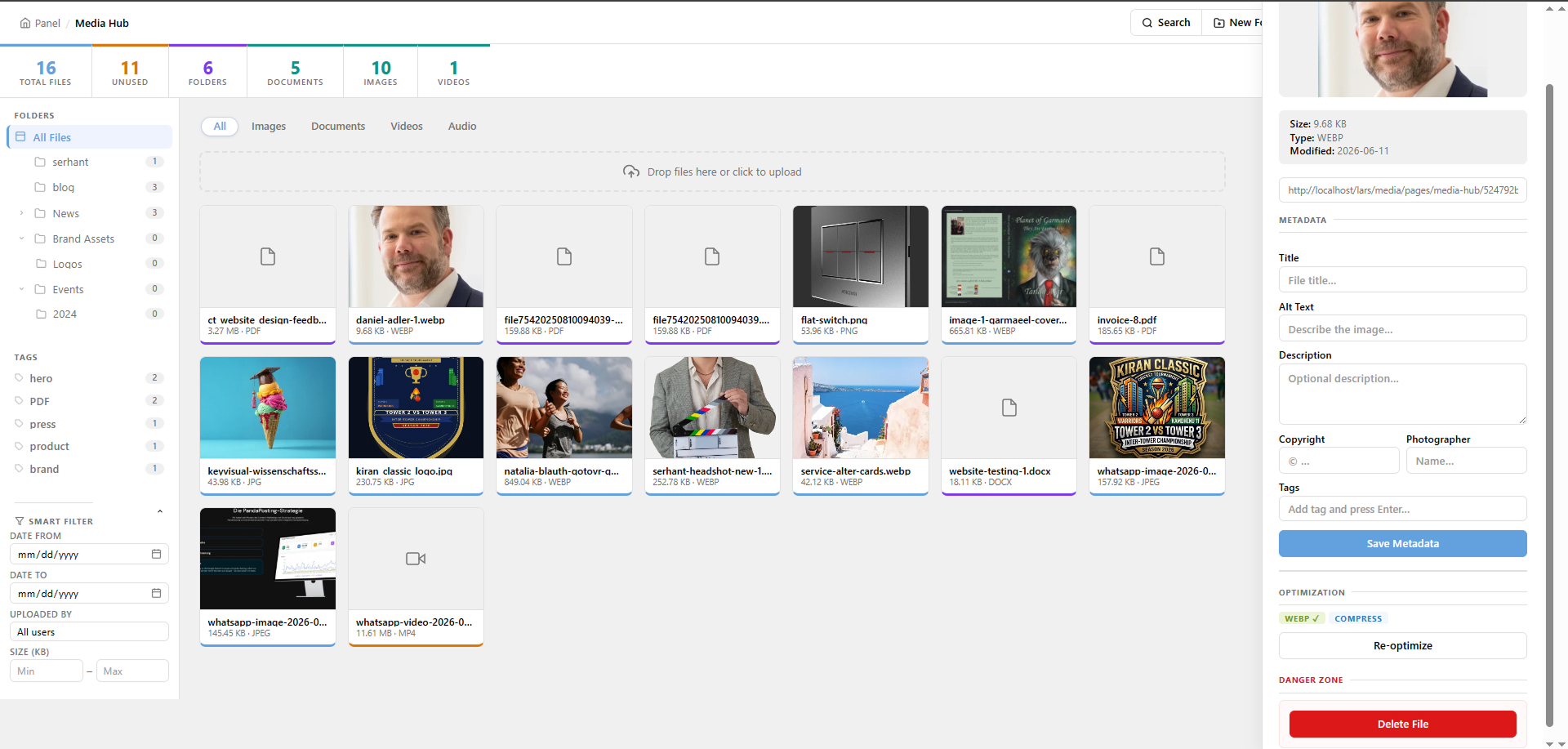Click the Description text area

[1403, 395]
